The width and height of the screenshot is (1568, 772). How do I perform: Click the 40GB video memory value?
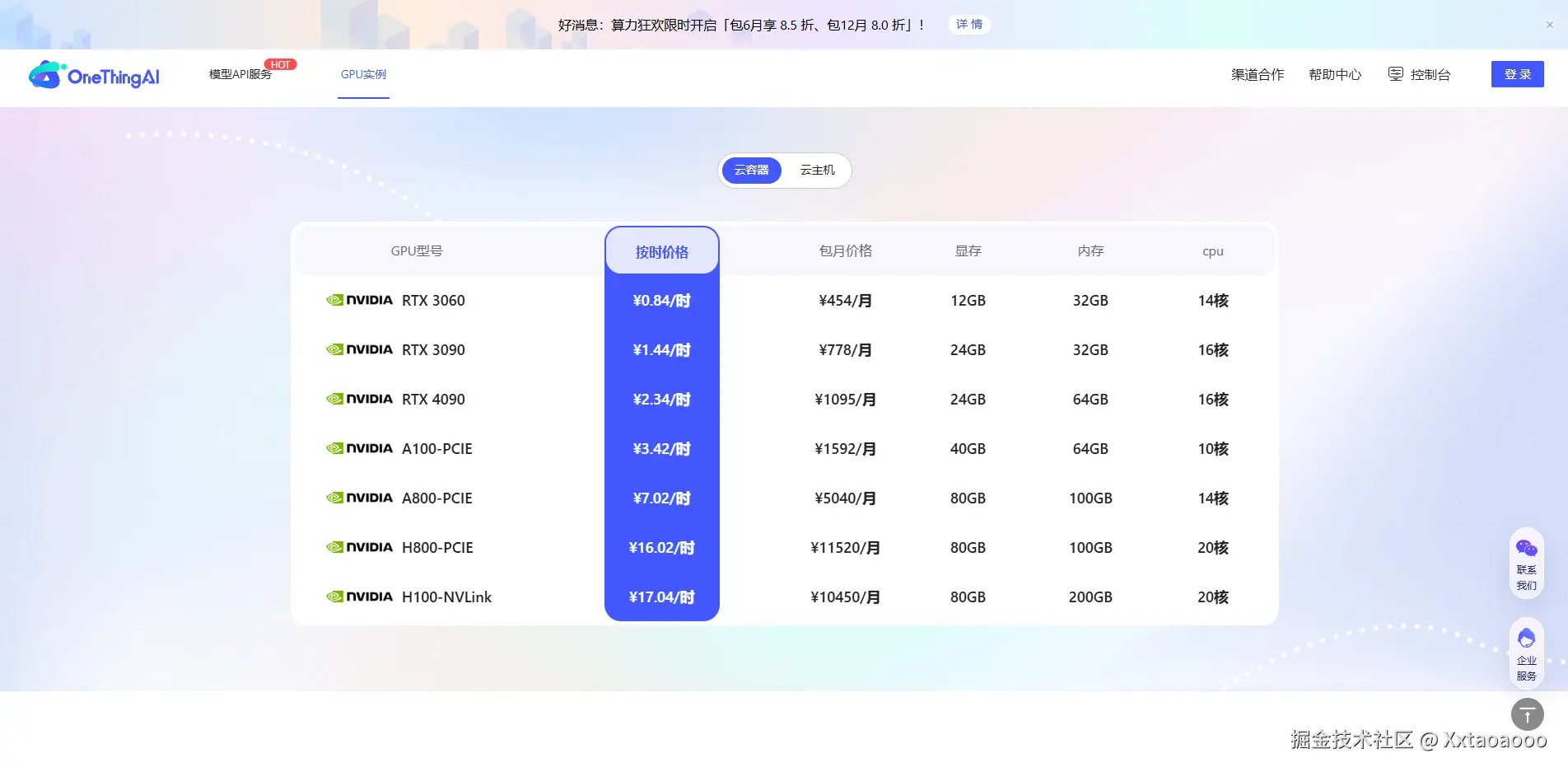click(x=968, y=449)
